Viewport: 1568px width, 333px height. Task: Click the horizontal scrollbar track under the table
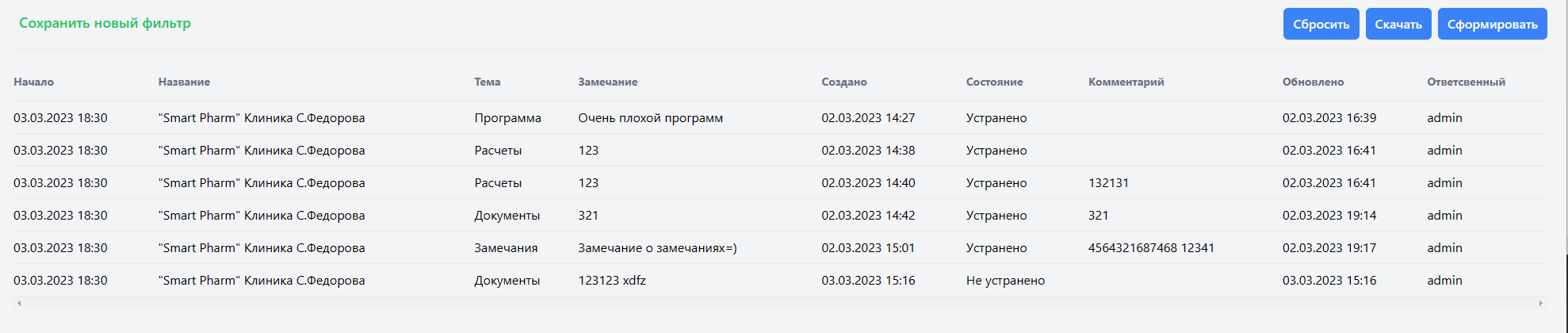[777, 304]
